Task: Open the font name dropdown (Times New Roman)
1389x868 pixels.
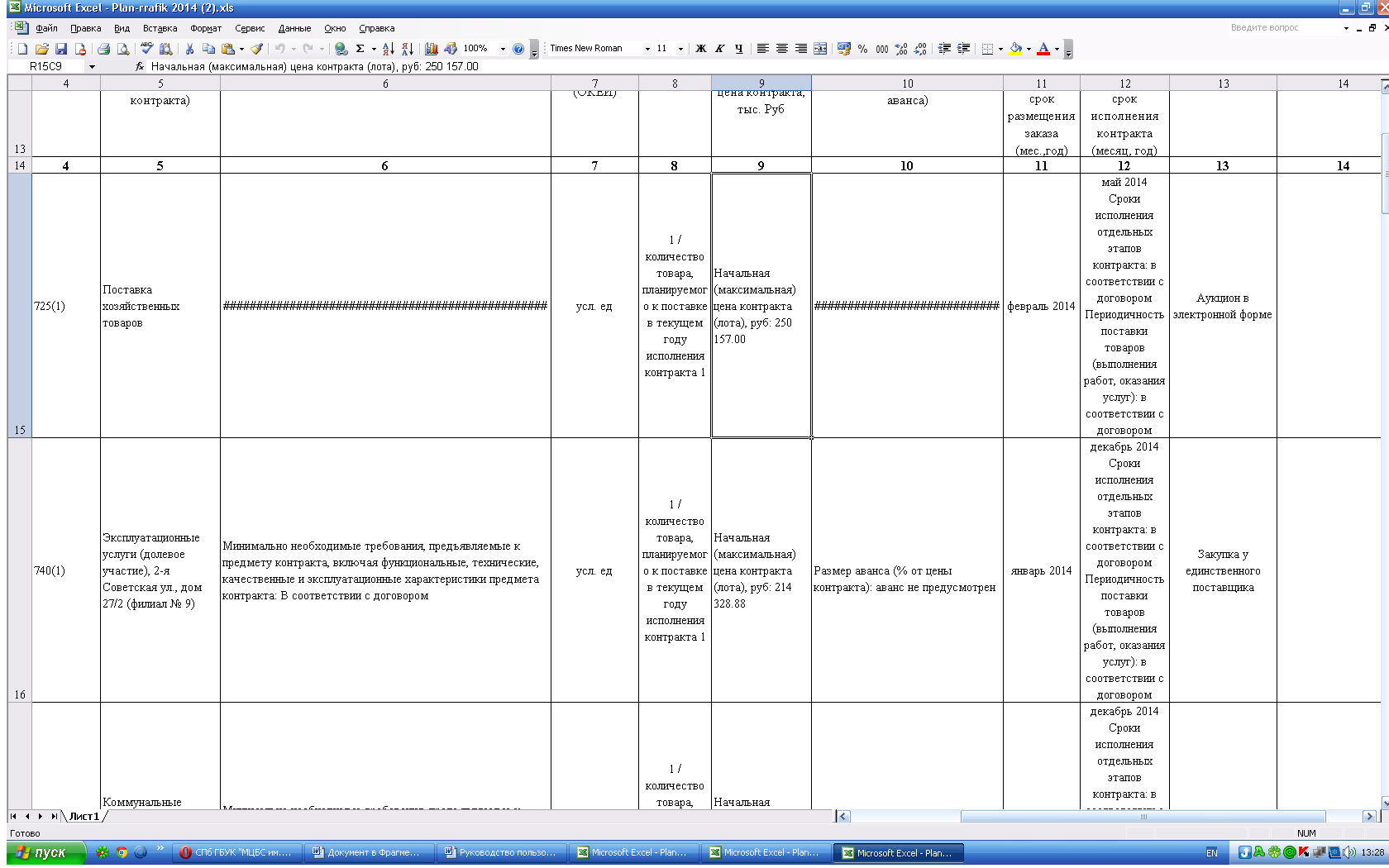Action: click(x=647, y=49)
